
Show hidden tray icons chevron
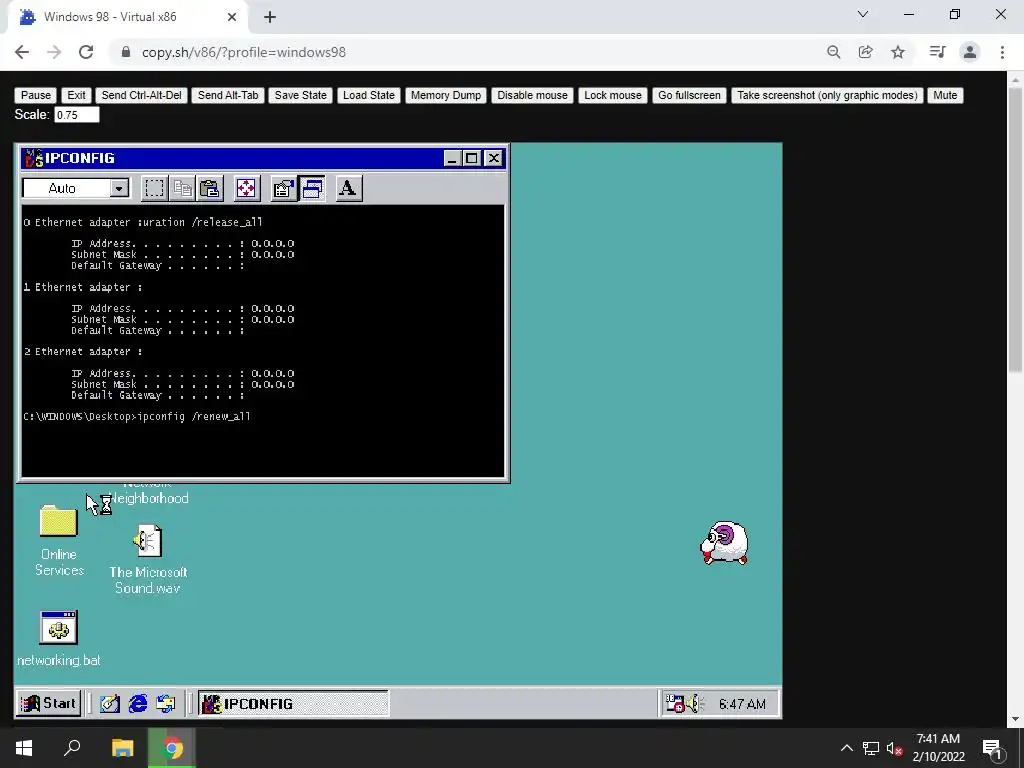tap(846, 748)
